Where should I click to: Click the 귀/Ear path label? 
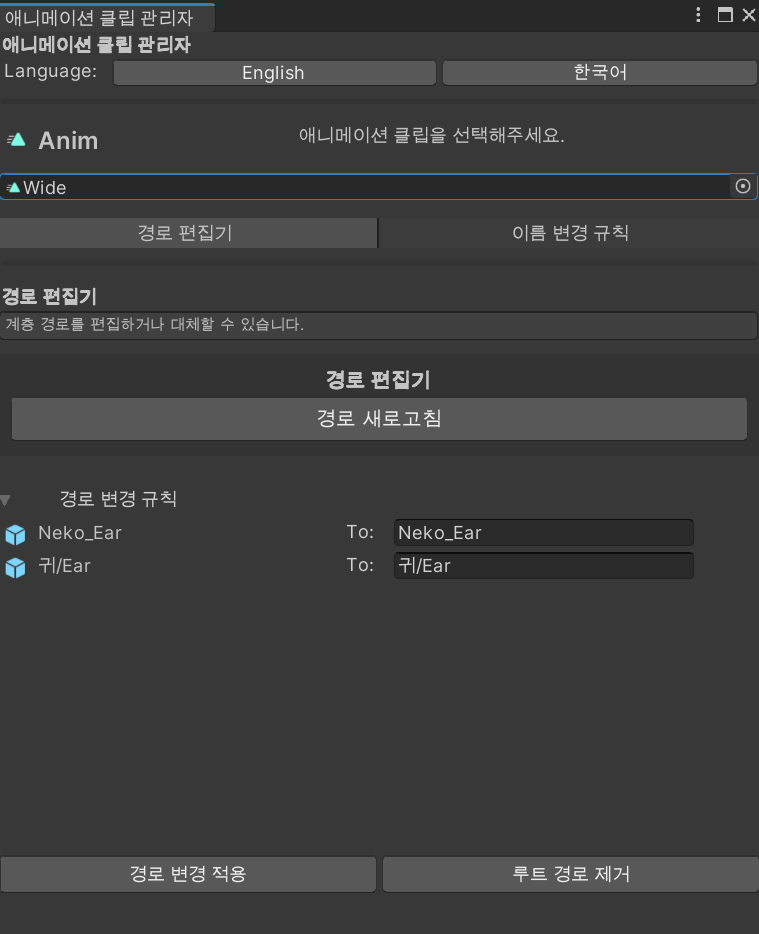[x=64, y=565]
